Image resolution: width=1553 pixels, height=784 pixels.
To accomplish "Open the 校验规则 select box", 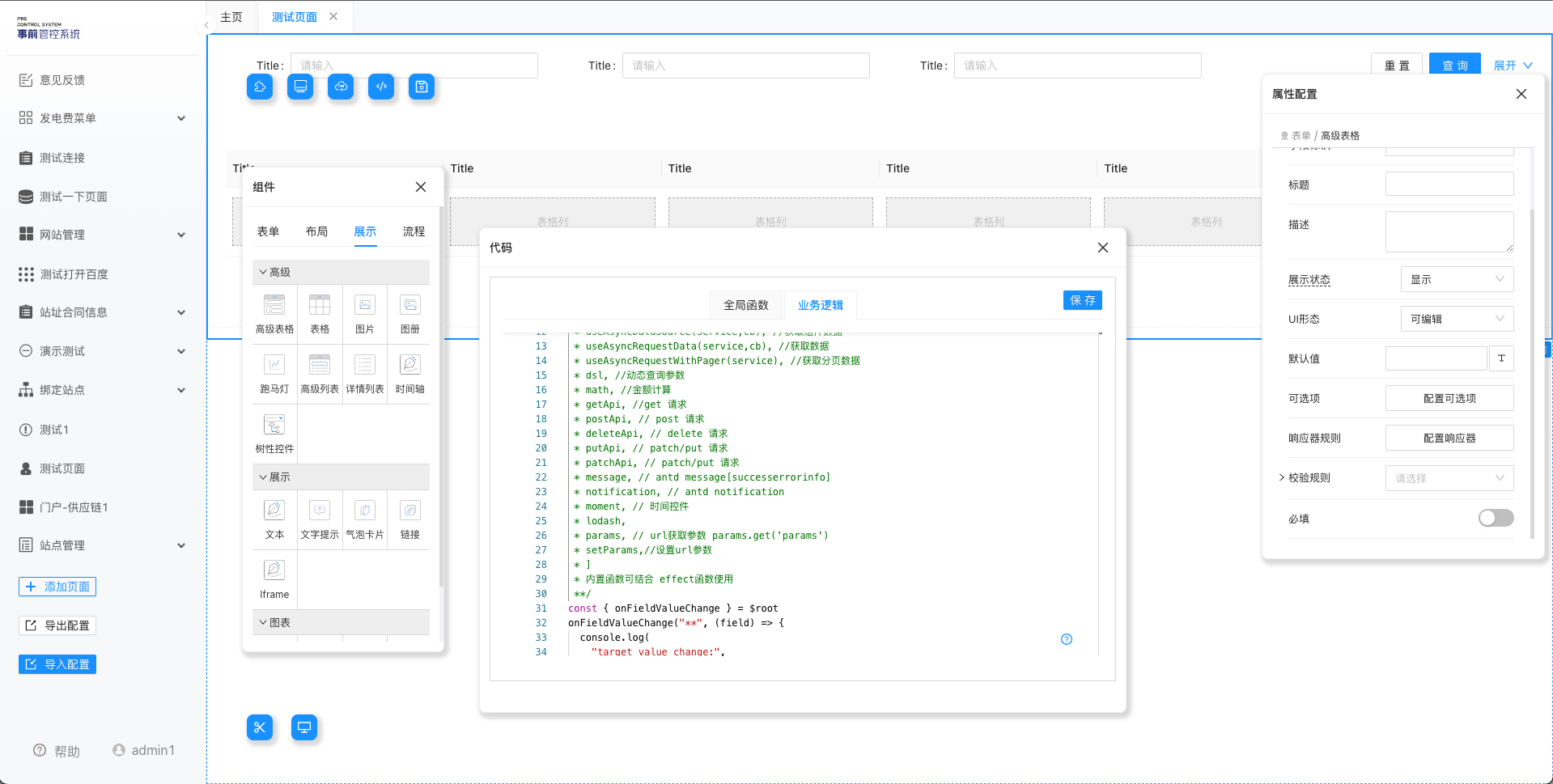I will point(1449,478).
